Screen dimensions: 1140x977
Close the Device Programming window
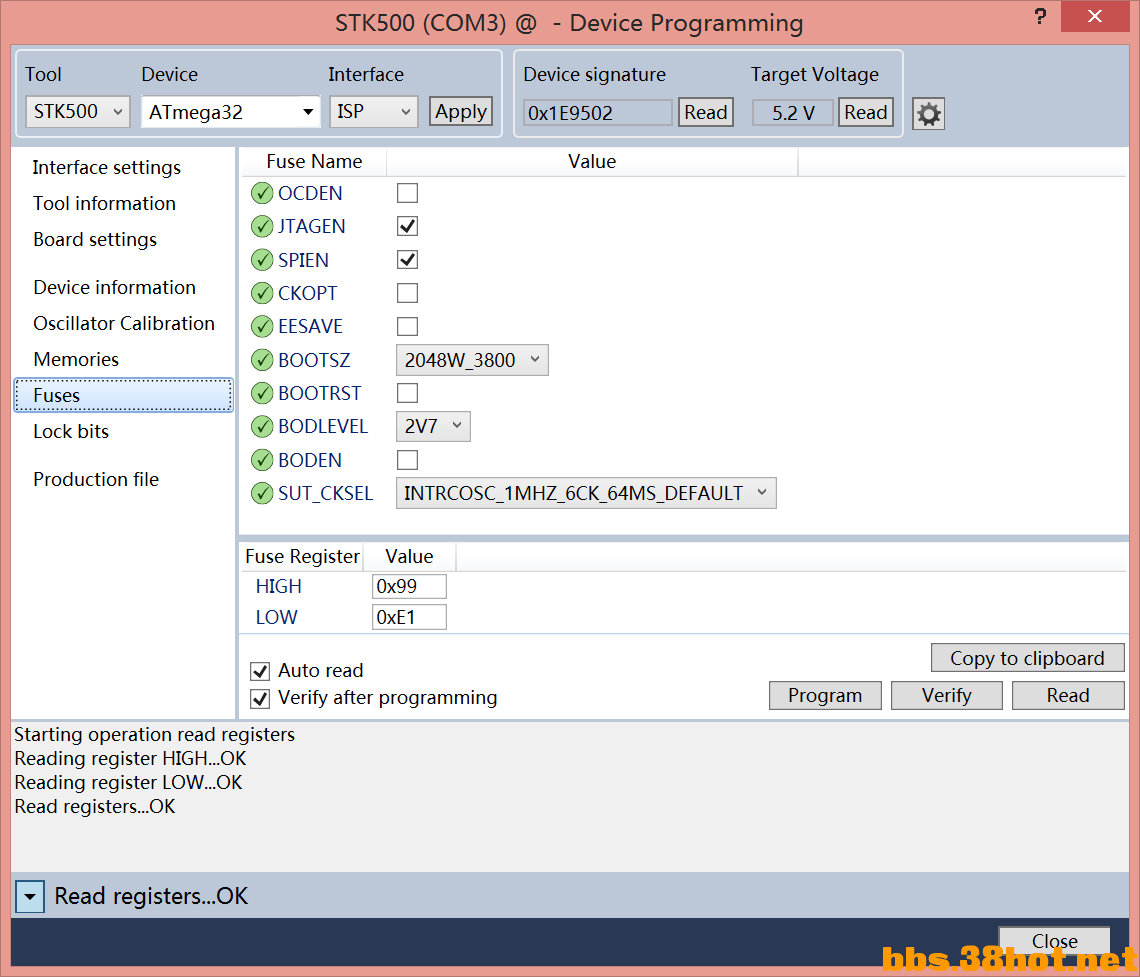pyautogui.click(x=1095, y=16)
